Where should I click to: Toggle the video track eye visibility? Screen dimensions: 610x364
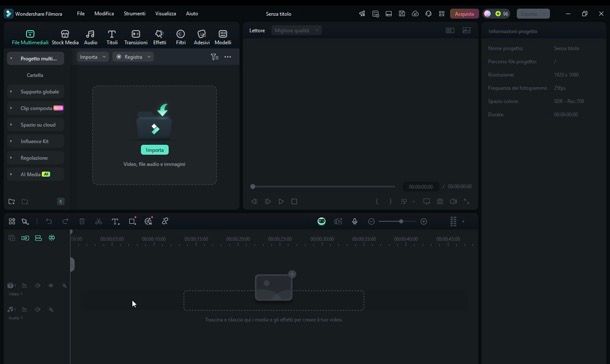[x=51, y=285]
